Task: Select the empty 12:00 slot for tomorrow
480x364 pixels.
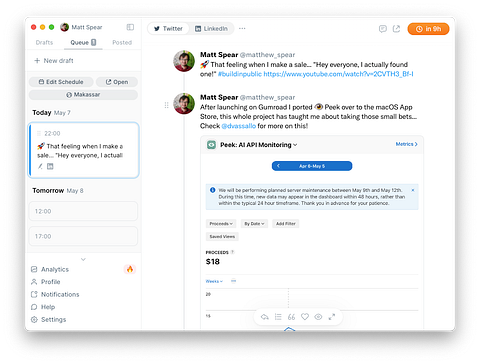Action: click(x=83, y=211)
